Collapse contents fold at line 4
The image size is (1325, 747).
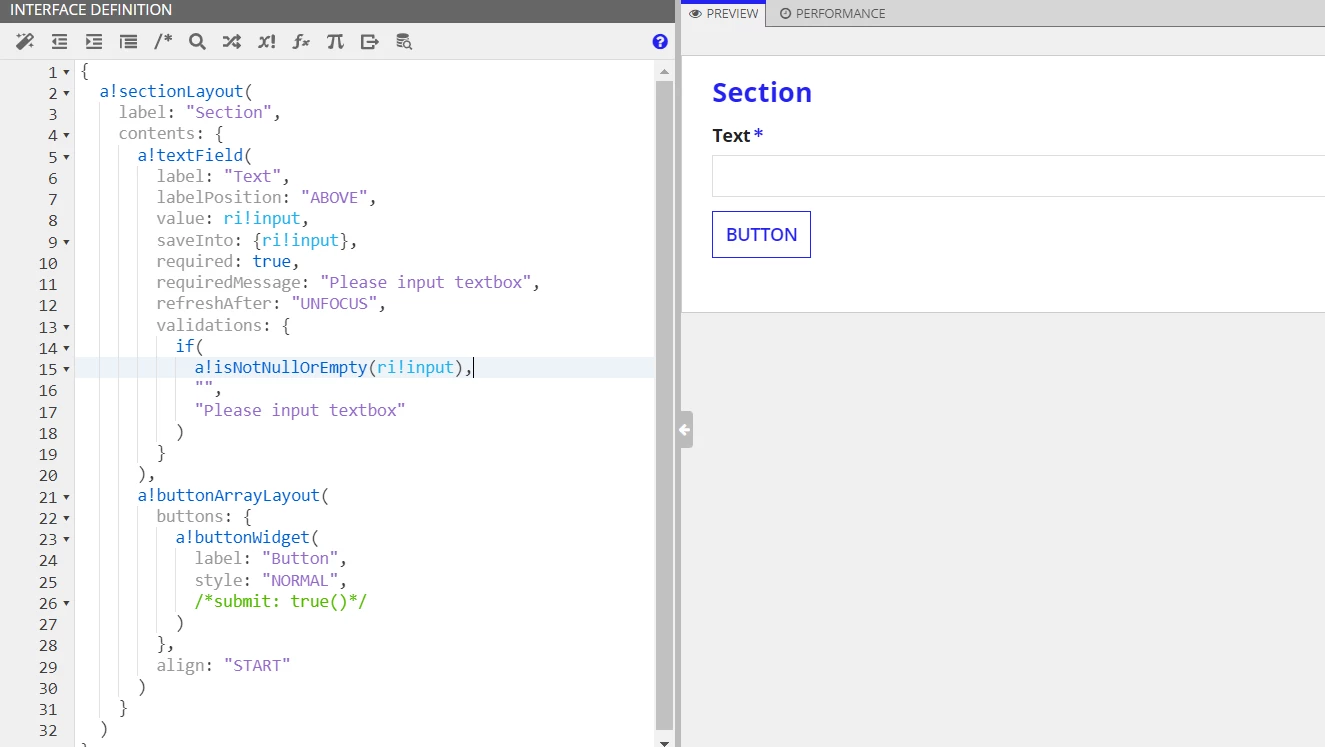tap(67, 135)
